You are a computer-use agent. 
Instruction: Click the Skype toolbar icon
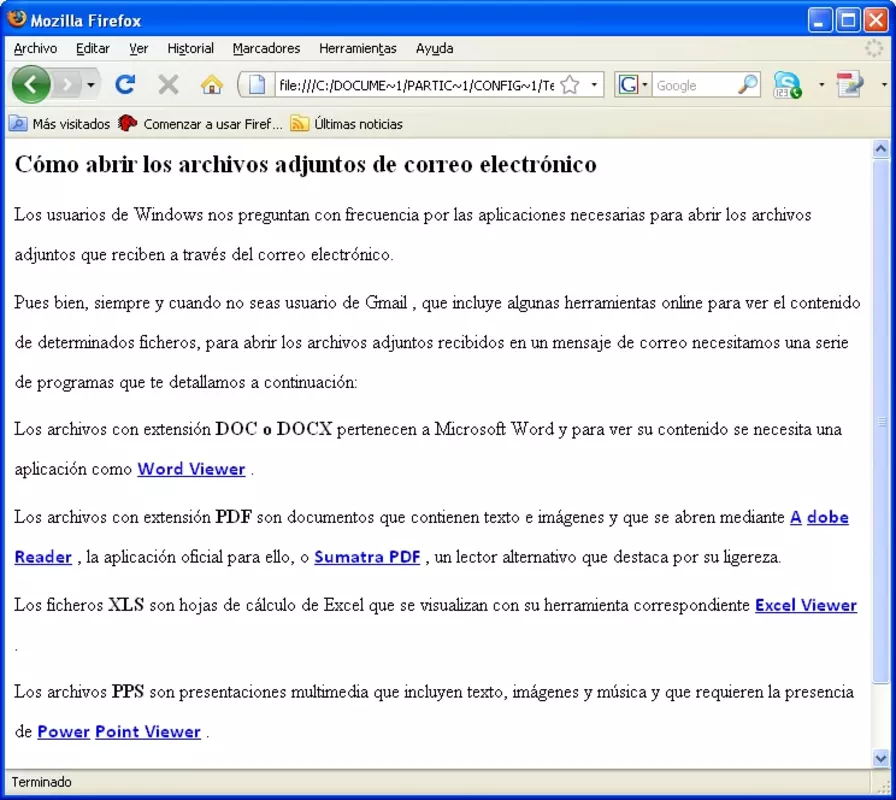tap(787, 85)
